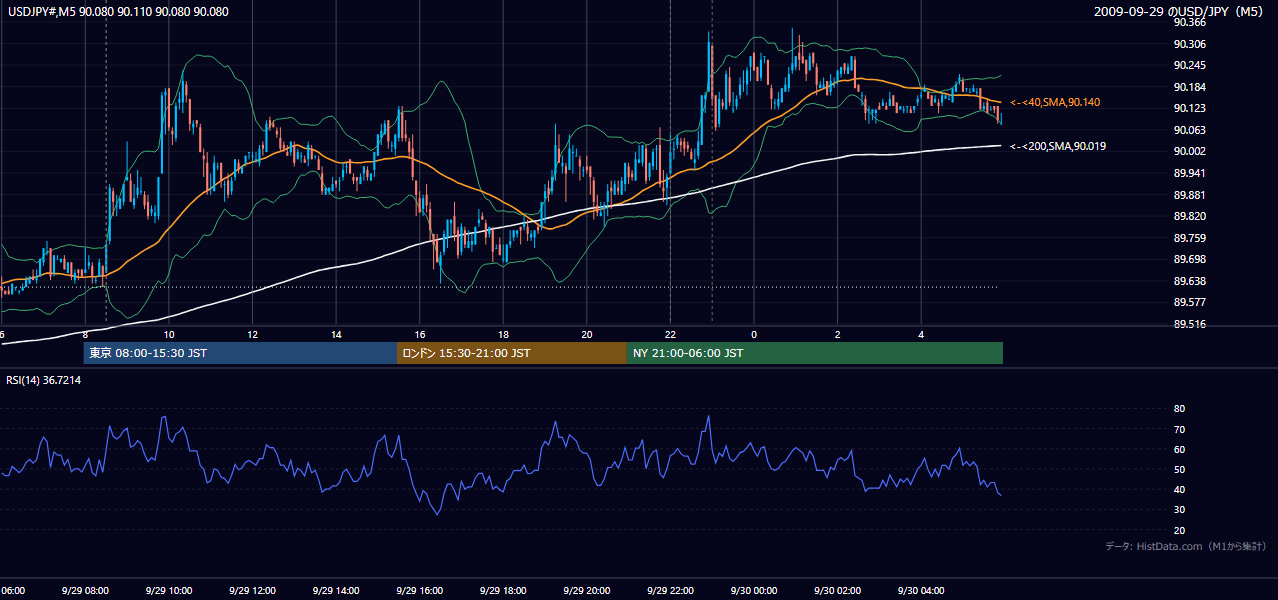Image resolution: width=1278 pixels, height=600 pixels.
Task: Click price level 90.184 on the axis
Action: click(x=1189, y=87)
